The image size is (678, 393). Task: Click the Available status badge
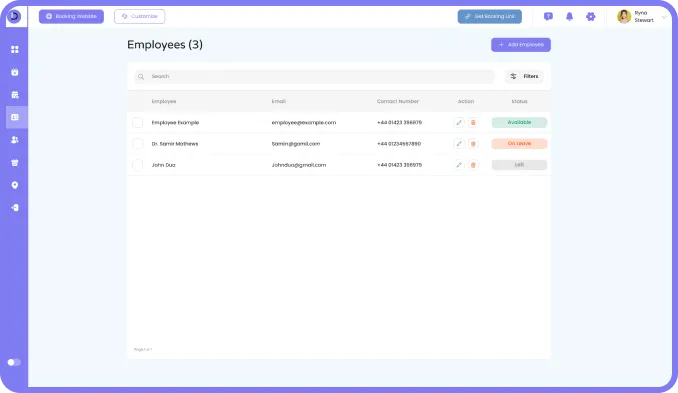pos(519,122)
